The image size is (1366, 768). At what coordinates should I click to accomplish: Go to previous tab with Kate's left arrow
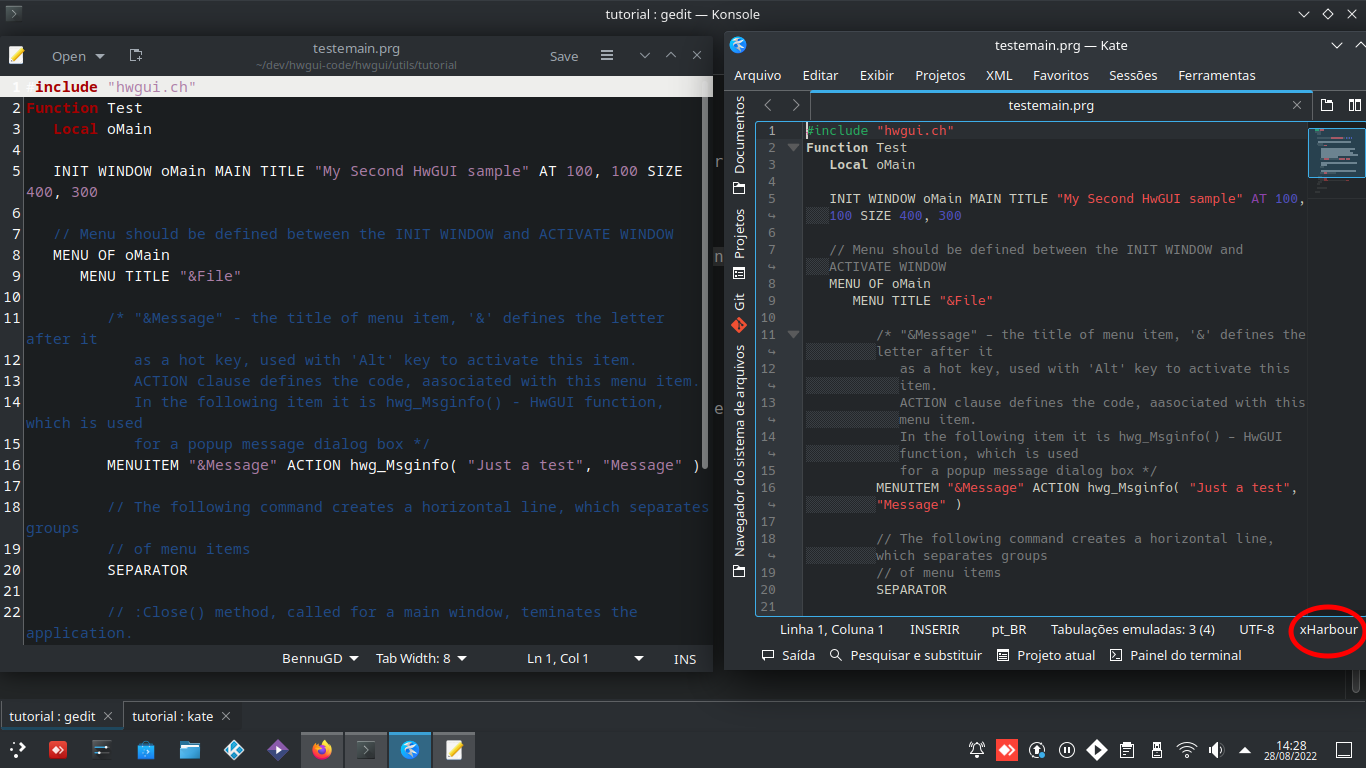click(x=768, y=105)
